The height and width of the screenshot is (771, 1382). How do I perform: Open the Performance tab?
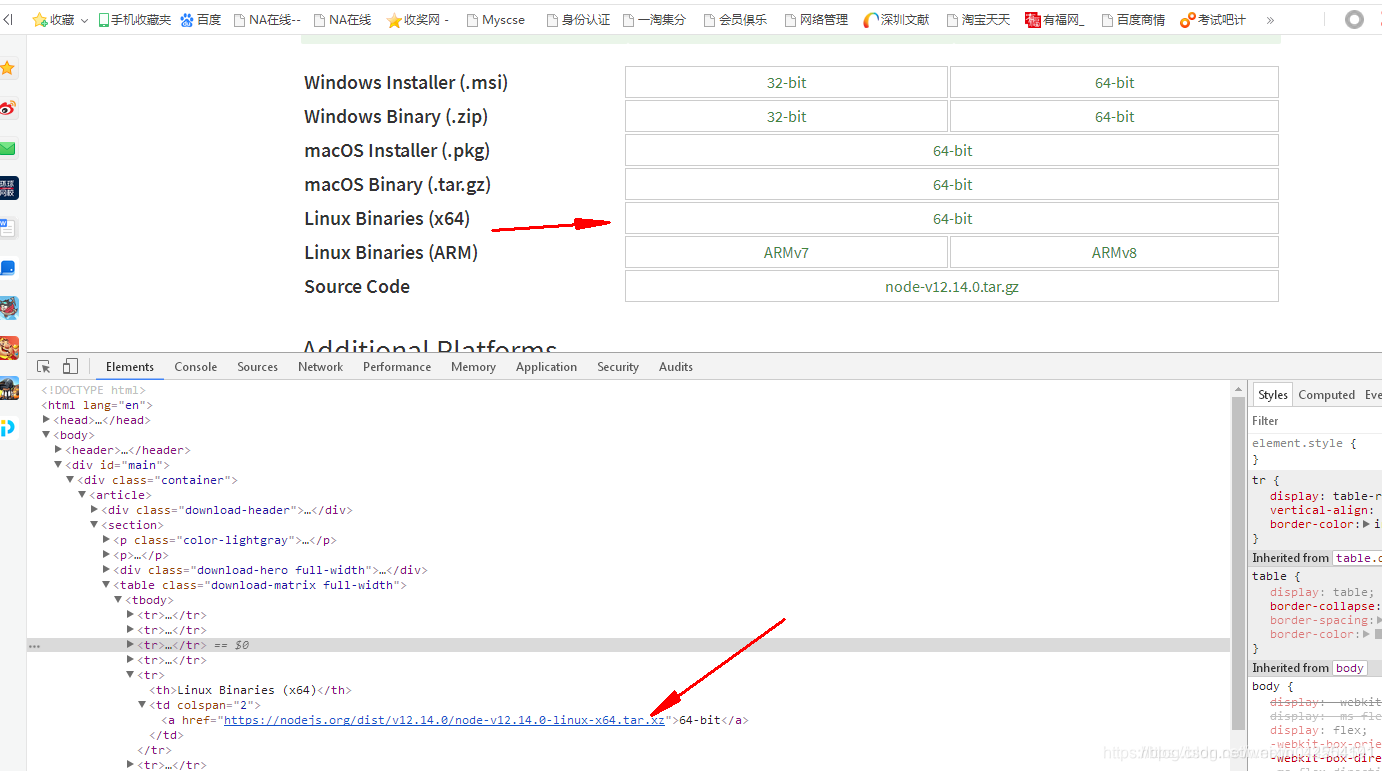(x=397, y=367)
